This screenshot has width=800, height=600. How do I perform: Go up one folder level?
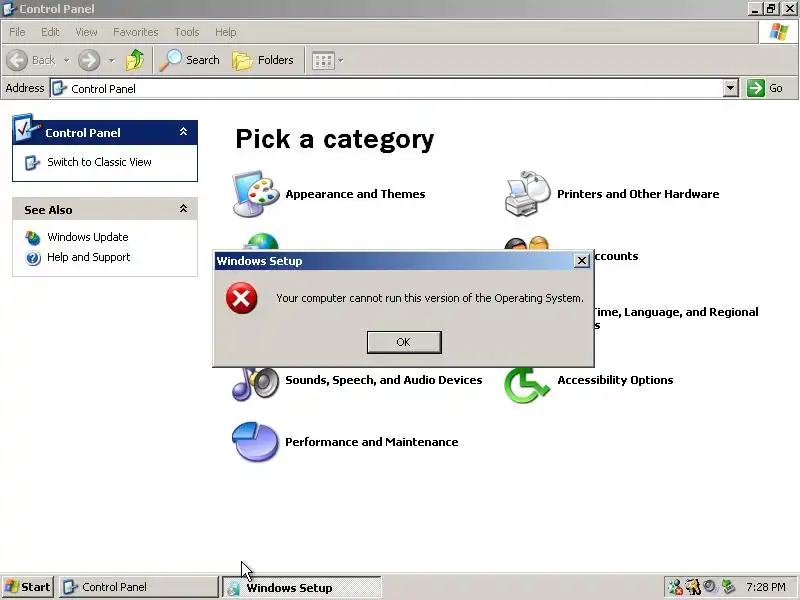tap(135, 60)
